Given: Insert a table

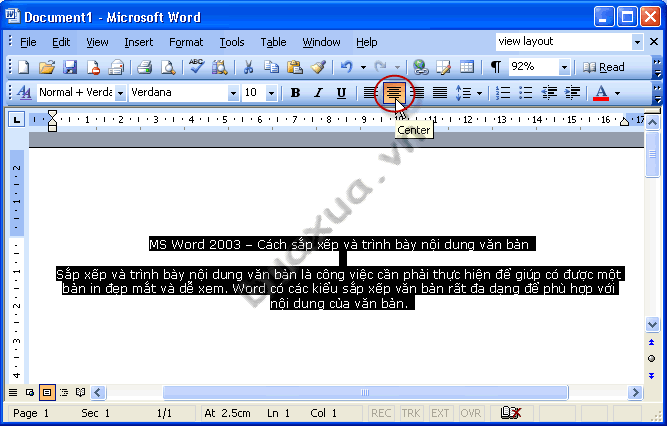Looking at the screenshot, I should (x=467, y=67).
